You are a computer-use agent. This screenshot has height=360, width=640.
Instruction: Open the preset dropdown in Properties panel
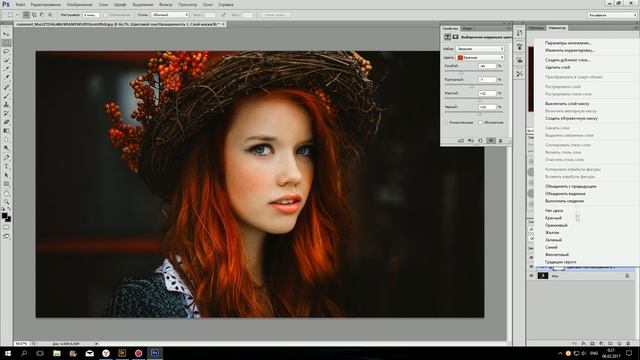480,49
